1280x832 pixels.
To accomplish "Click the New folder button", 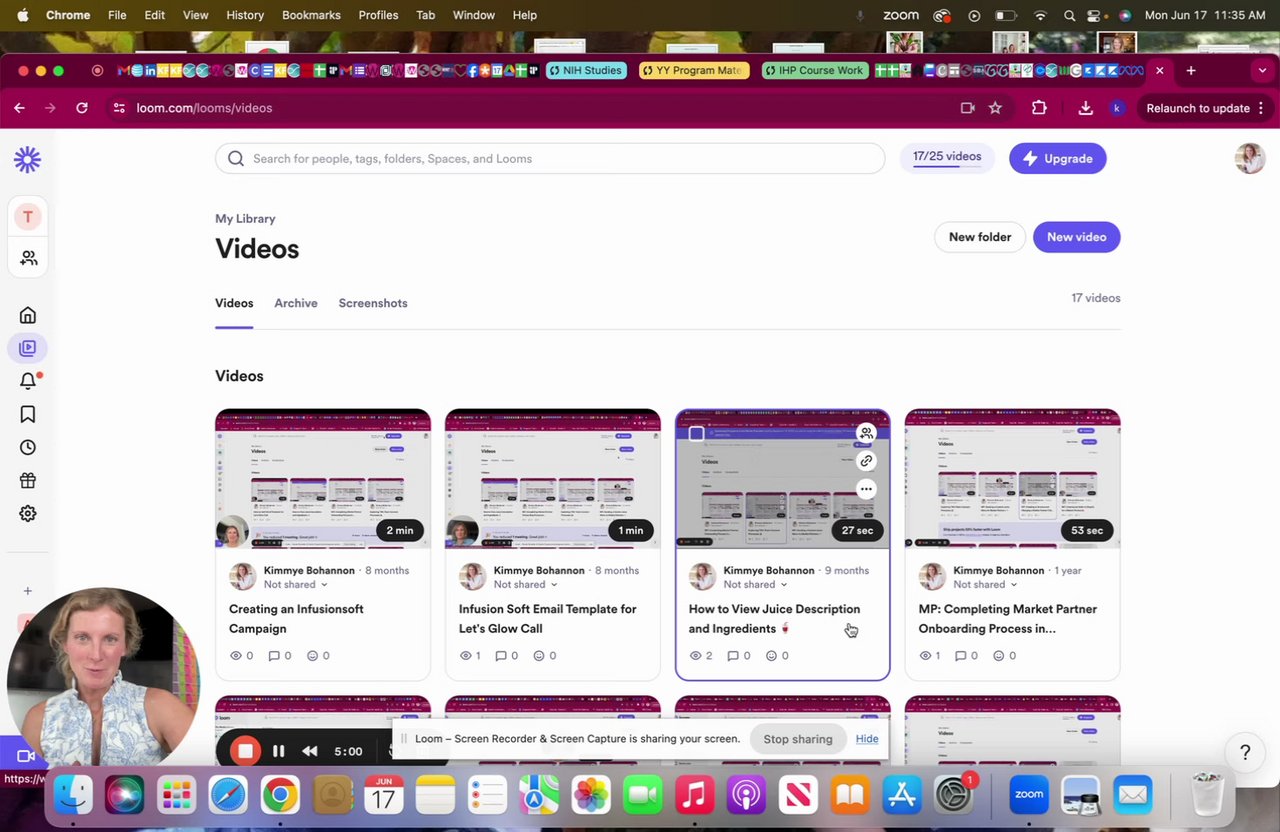I will pyautogui.click(x=980, y=237).
